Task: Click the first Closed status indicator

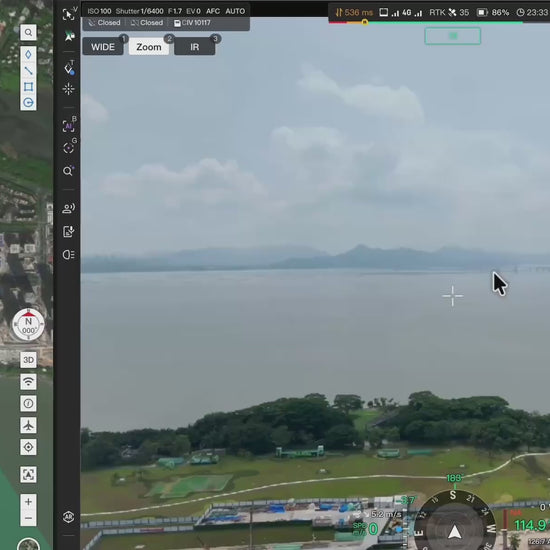Action: (104, 23)
